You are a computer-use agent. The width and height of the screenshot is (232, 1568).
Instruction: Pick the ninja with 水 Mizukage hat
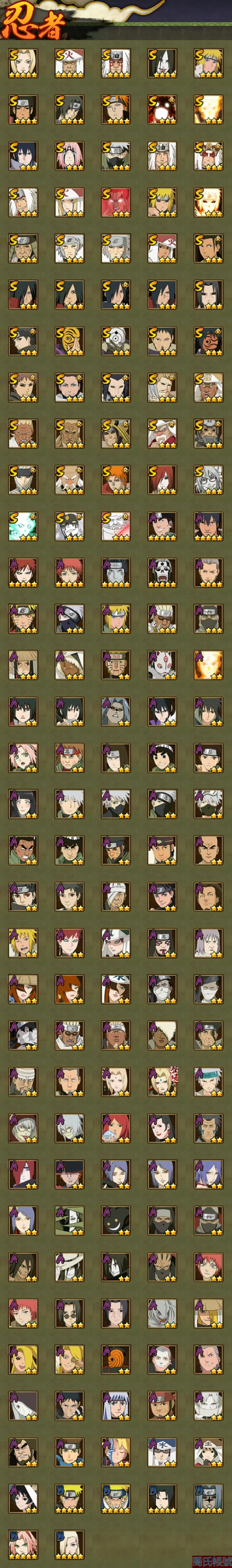point(162,1451)
